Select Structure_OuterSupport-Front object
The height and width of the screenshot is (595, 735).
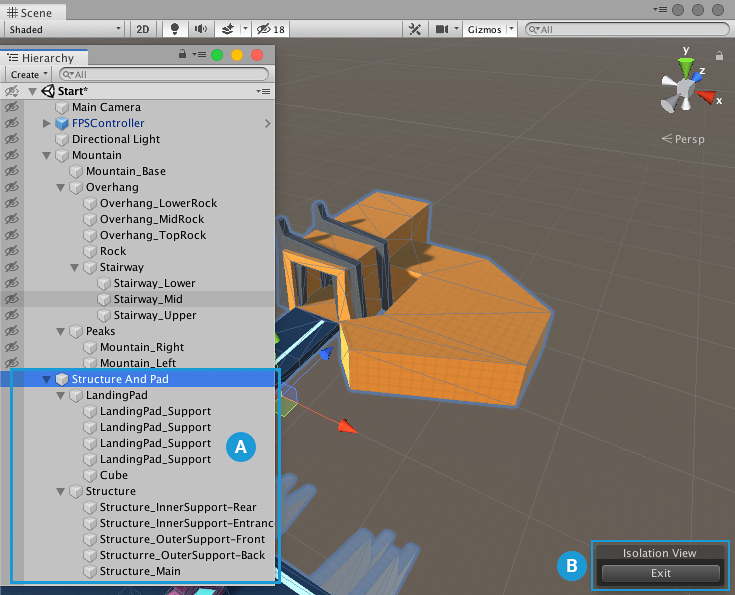coord(182,539)
